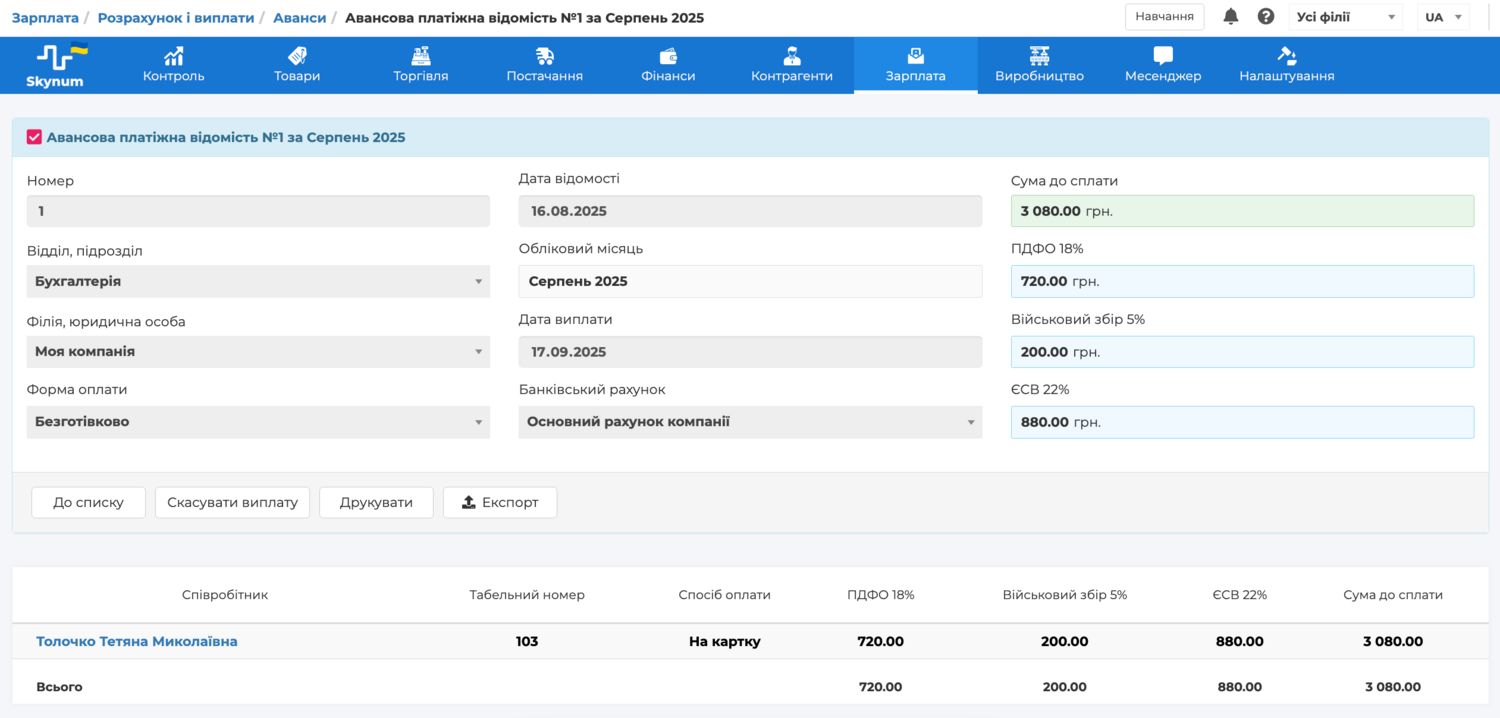Open the Форма оплати Безготівково dropdown
1500x718 pixels.
tap(258, 422)
